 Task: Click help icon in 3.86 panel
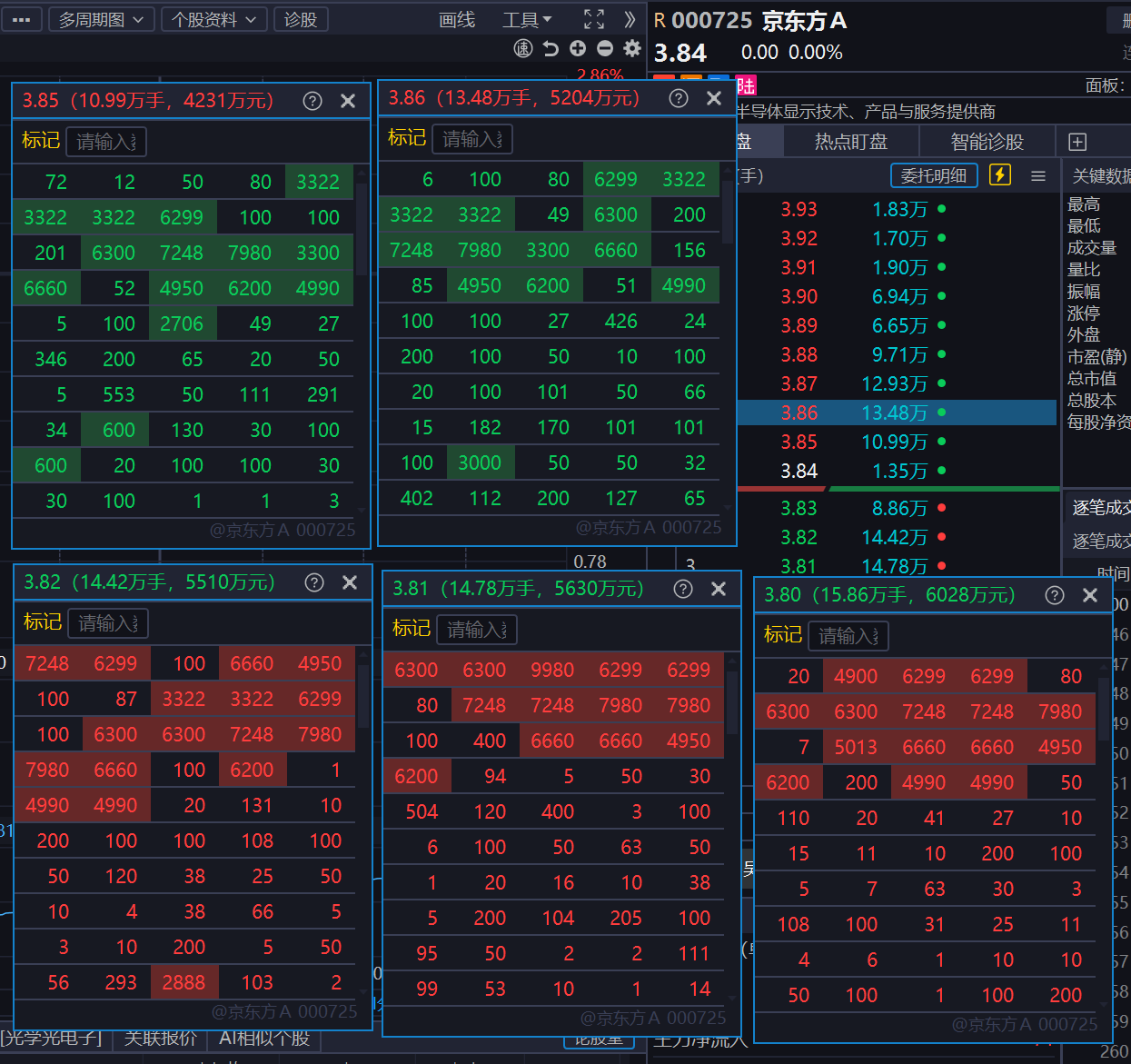pyautogui.click(x=679, y=98)
